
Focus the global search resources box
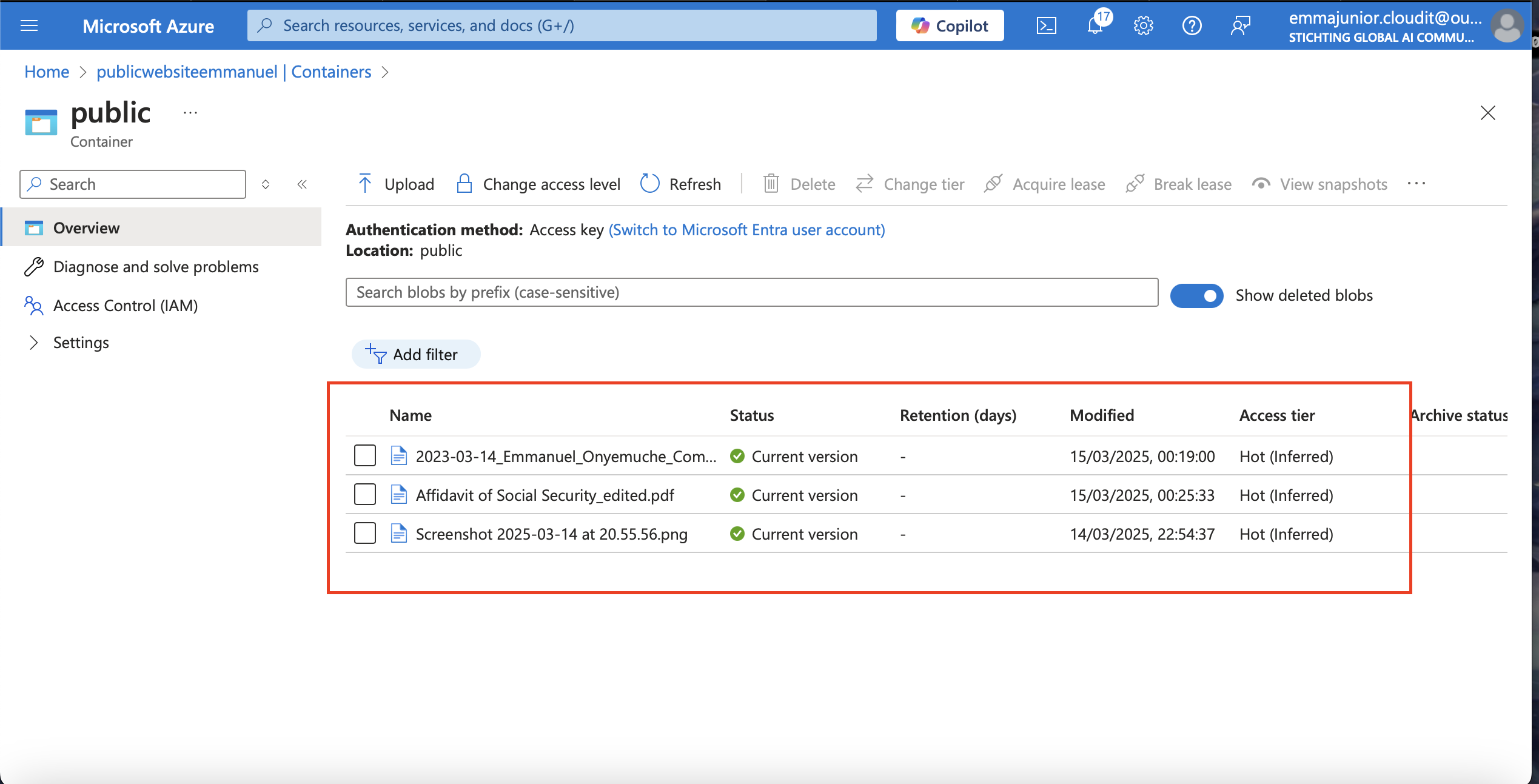click(562, 25)
